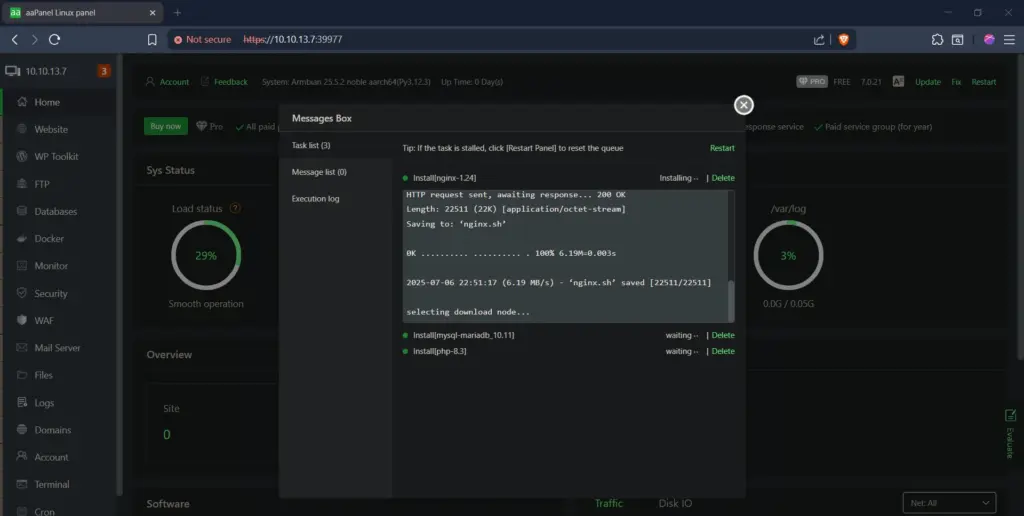The image size is (1024, 516).
Task: Open the Net: All dropdown
Action: [x=949, y=503]
